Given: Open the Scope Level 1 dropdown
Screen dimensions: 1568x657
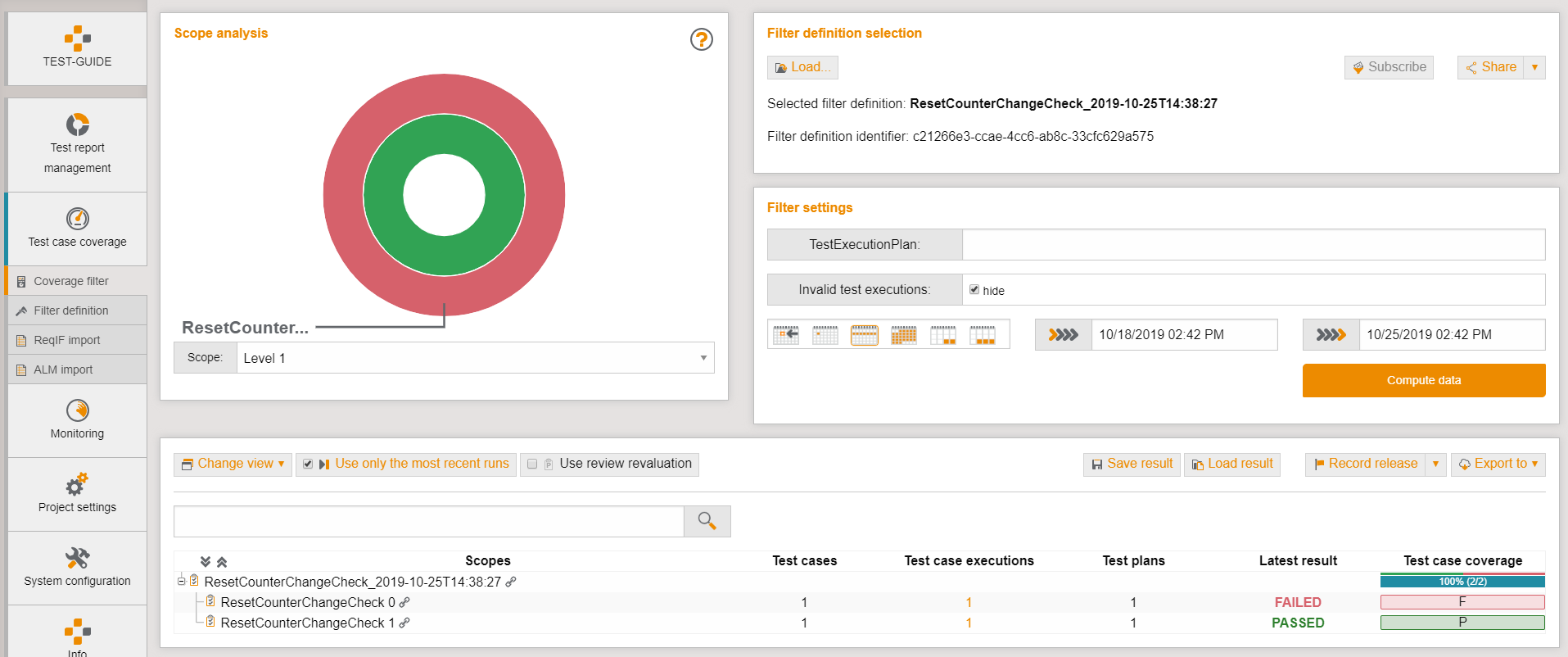Looking at the screenshot, I should [475, 358].
